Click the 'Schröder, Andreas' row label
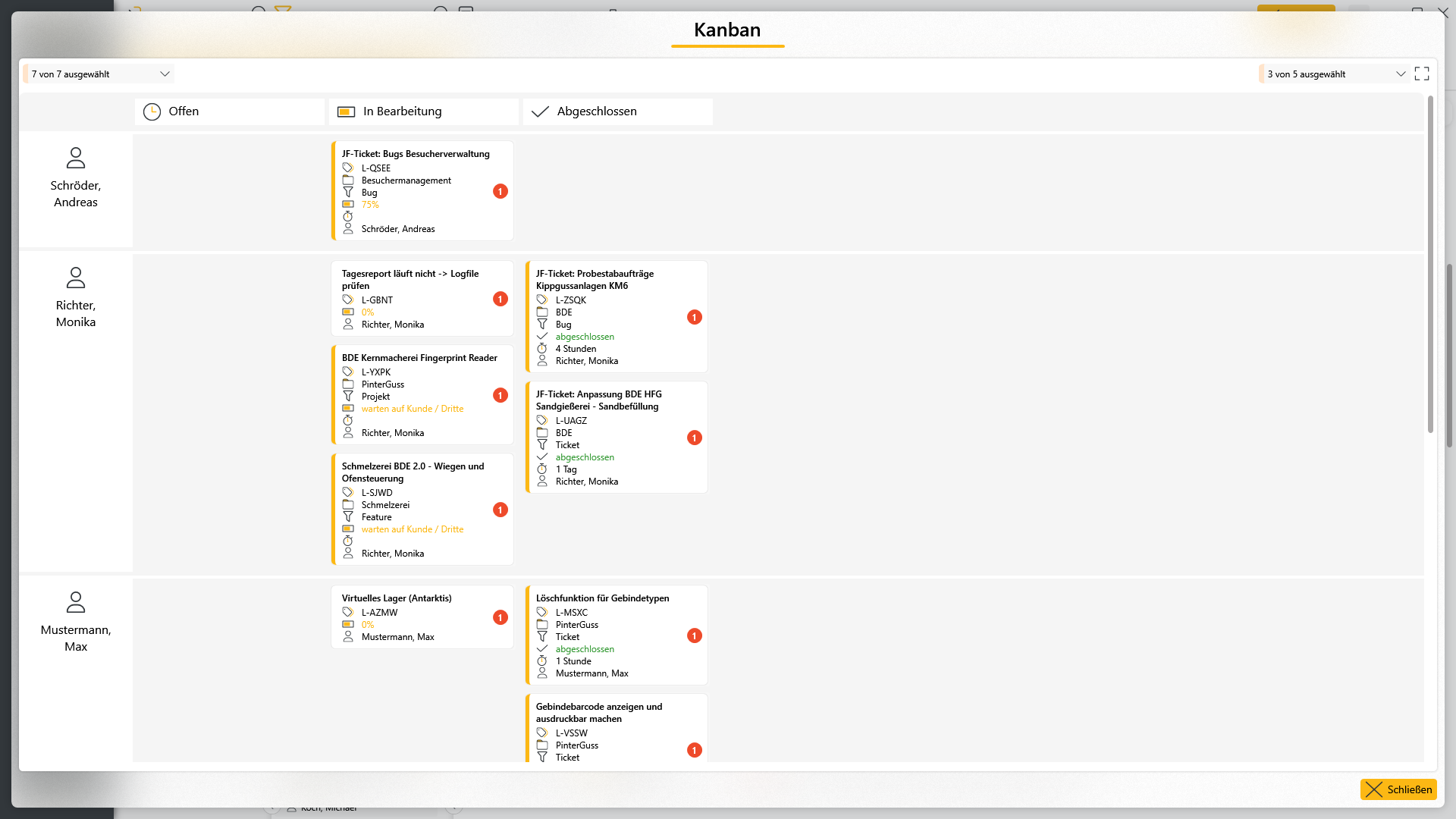1456x819 pixels. pos(76,194)
